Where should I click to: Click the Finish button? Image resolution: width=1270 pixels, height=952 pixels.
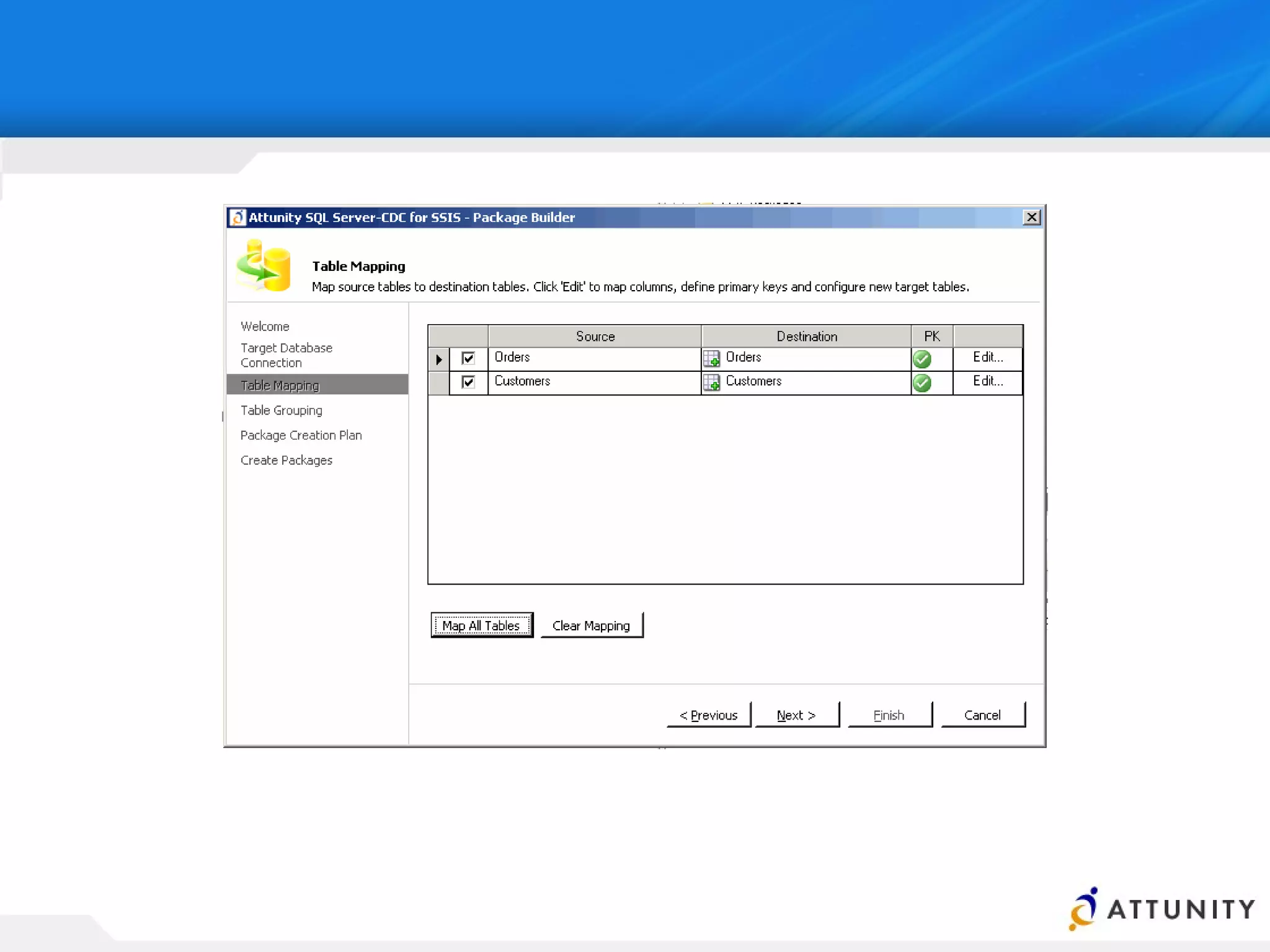(x=889, y=715)
